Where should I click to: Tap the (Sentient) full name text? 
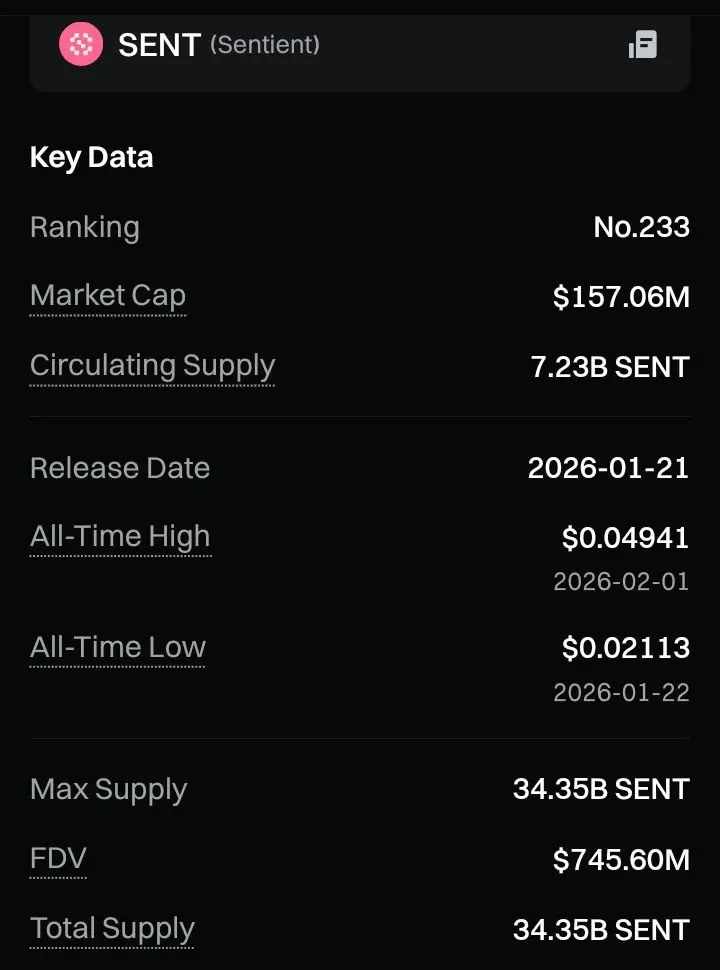(x=265, y=45)
